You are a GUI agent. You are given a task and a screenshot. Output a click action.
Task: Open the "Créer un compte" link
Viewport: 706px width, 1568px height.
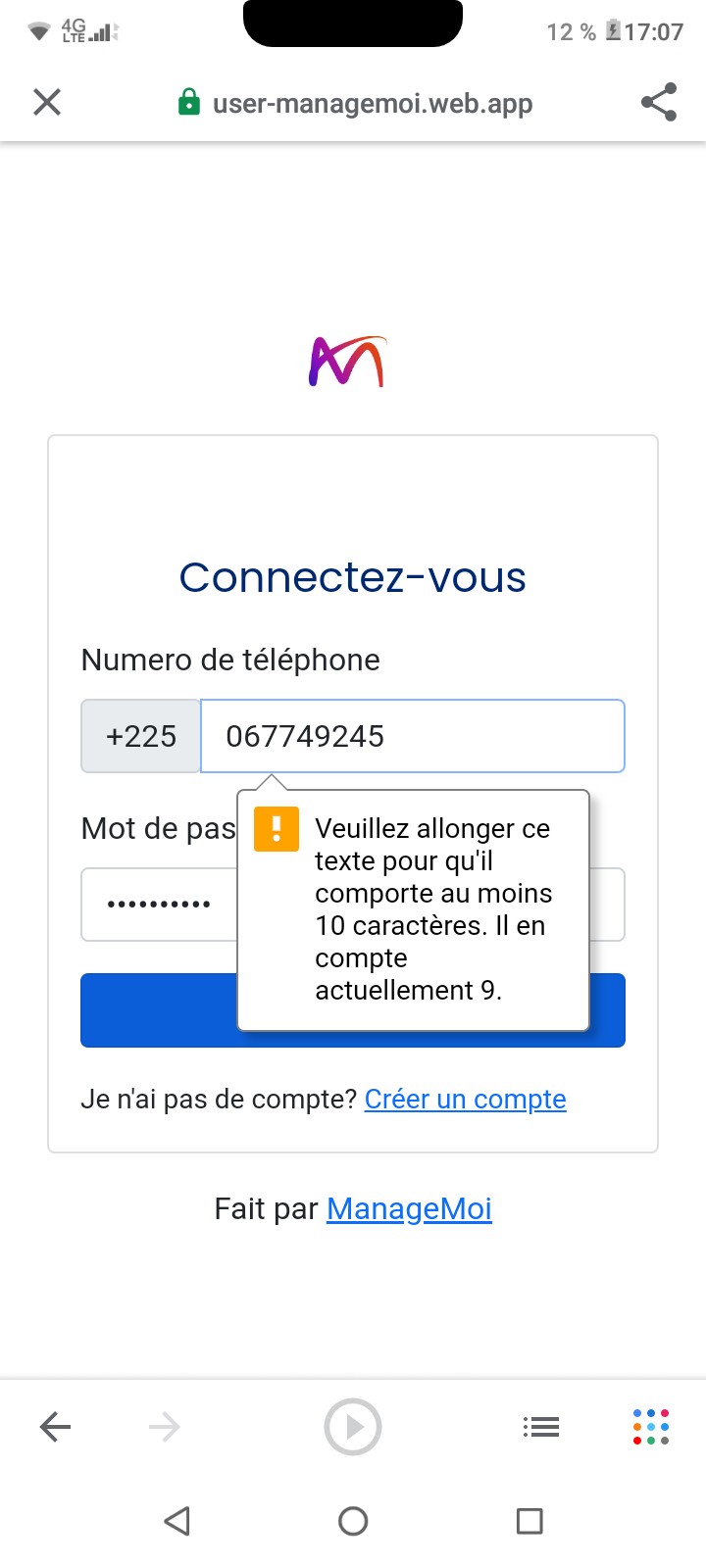click(465, 1100)
